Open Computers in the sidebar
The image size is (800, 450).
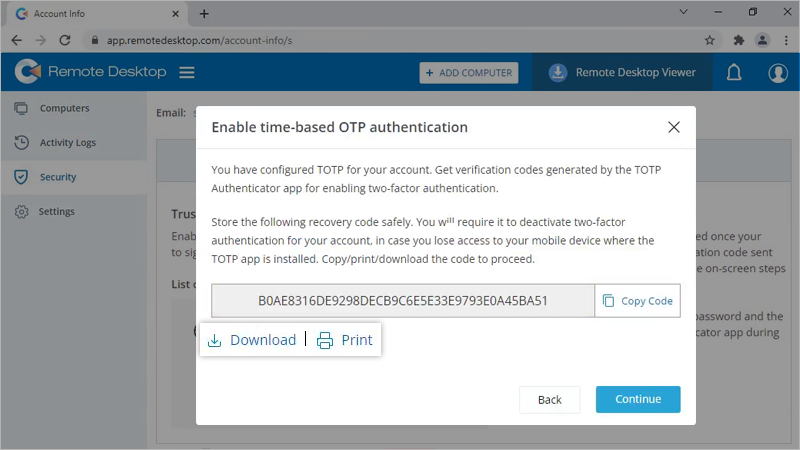[x=64, y=108]
